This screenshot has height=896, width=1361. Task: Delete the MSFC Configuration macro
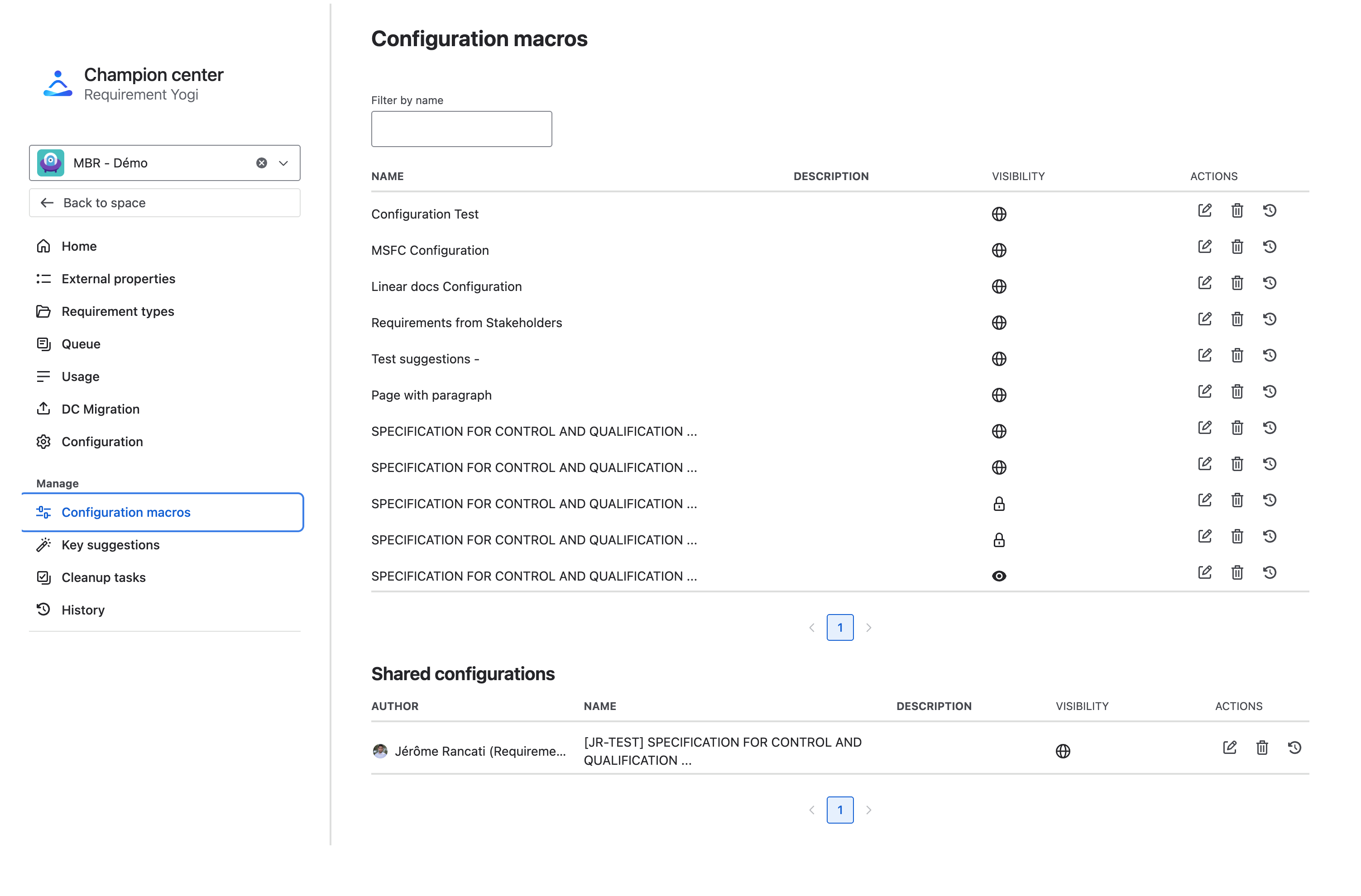pos(1237,246)
